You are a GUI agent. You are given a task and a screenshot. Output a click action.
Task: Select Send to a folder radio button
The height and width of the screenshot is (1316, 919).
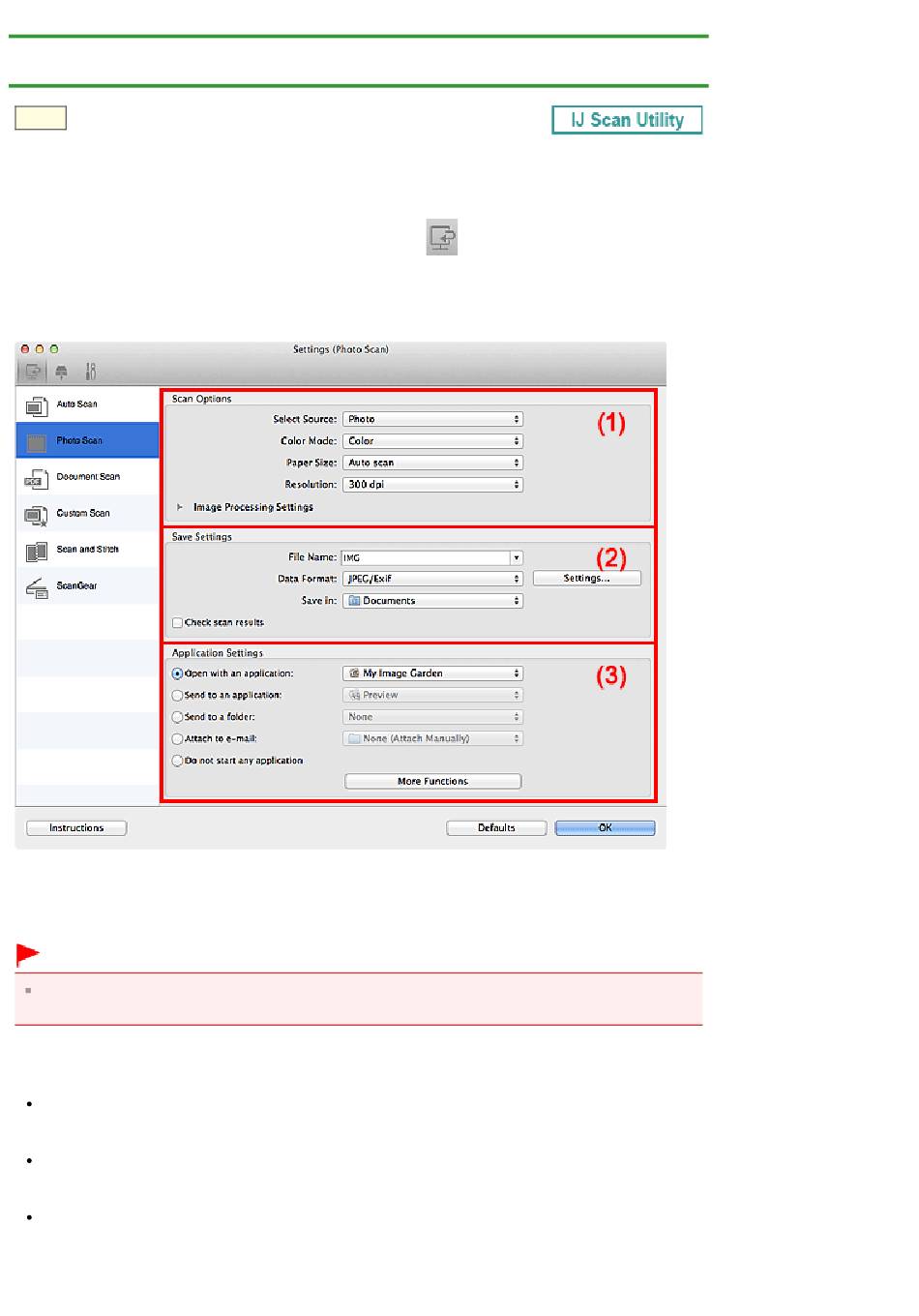(x=177, y=717)
